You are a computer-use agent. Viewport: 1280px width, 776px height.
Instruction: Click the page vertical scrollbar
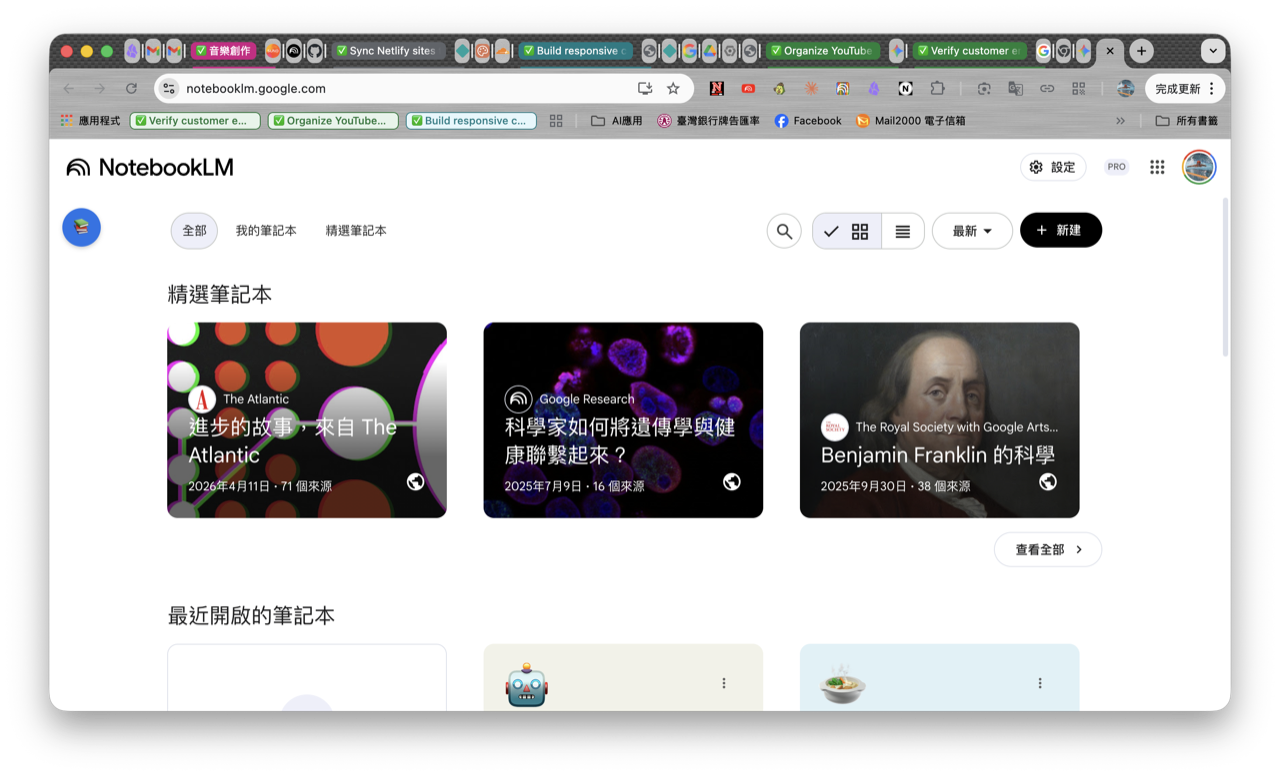pos(1226,277)
